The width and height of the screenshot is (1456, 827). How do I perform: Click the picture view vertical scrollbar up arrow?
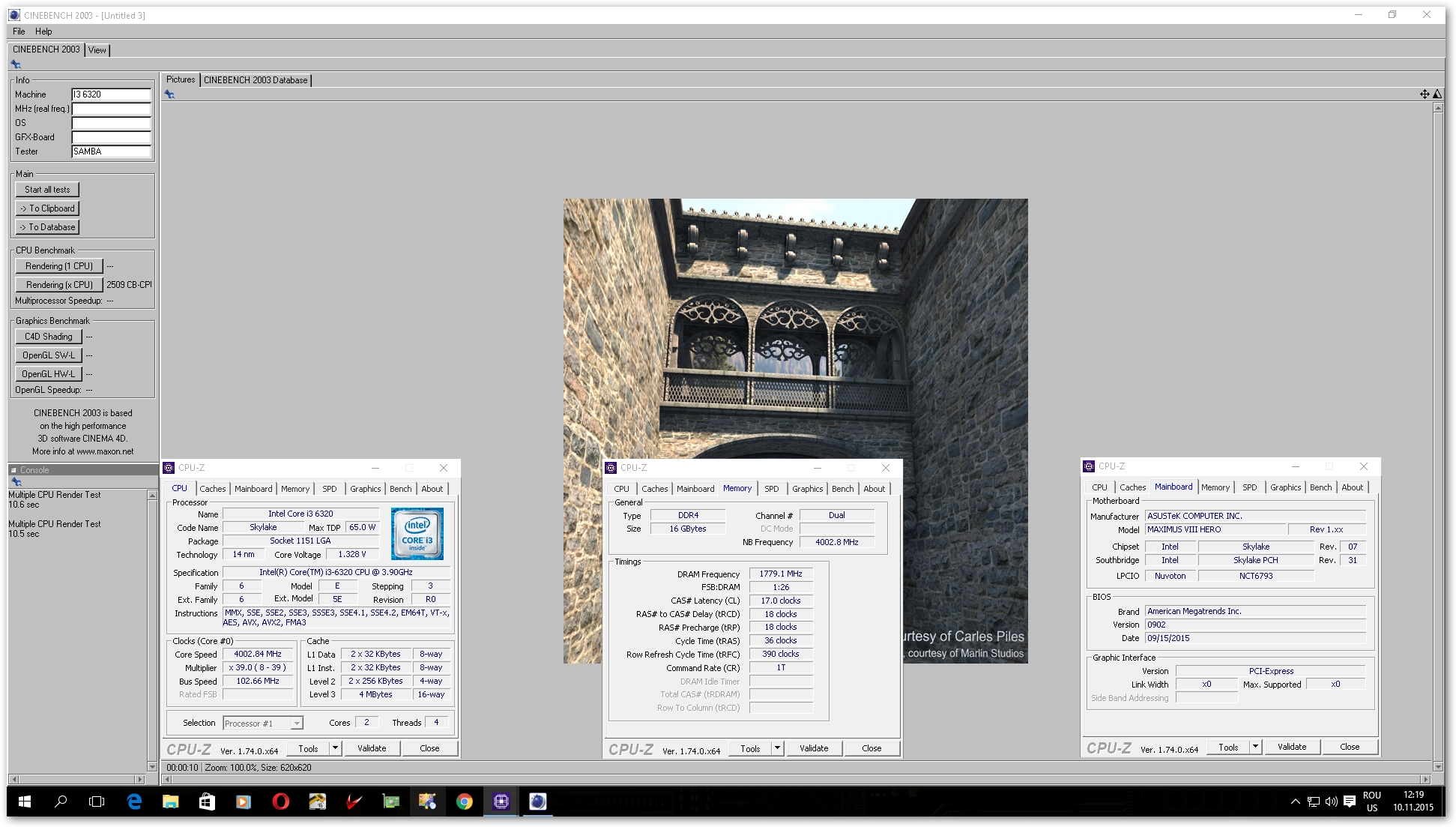coord(1437,108)
